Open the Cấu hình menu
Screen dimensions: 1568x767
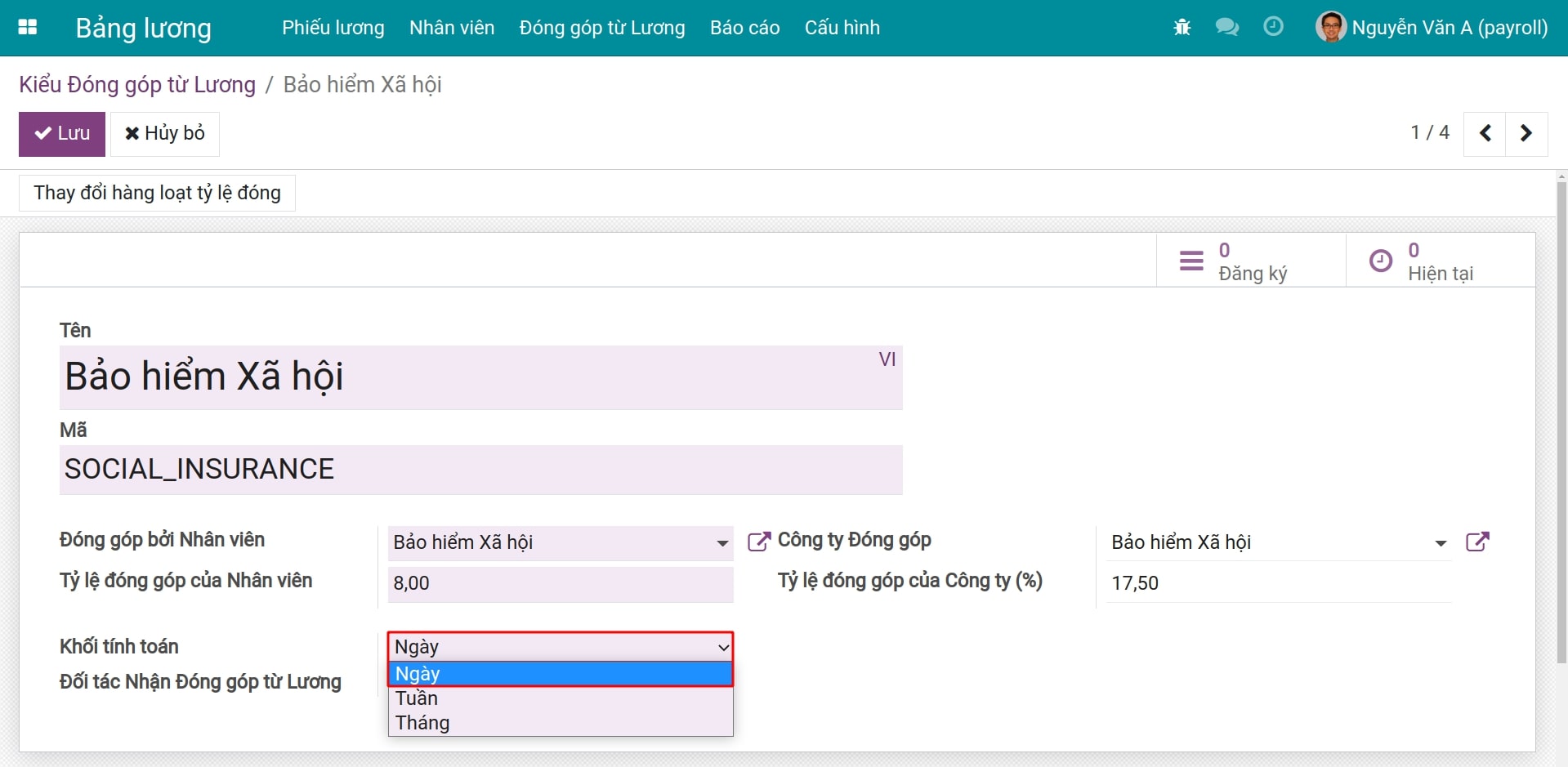coord(842,28)
